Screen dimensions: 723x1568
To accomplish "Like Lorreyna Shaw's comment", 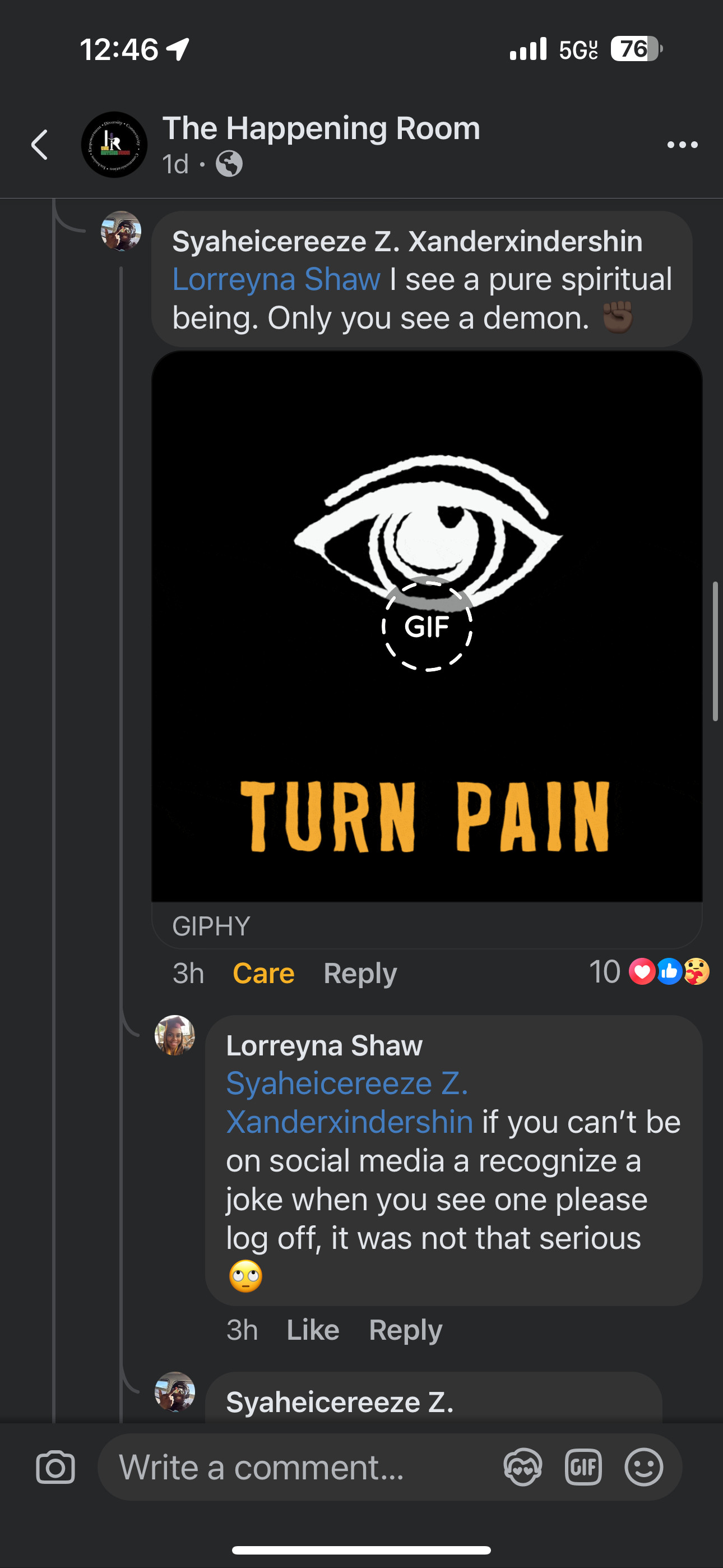I will (x=313, y=1330).
